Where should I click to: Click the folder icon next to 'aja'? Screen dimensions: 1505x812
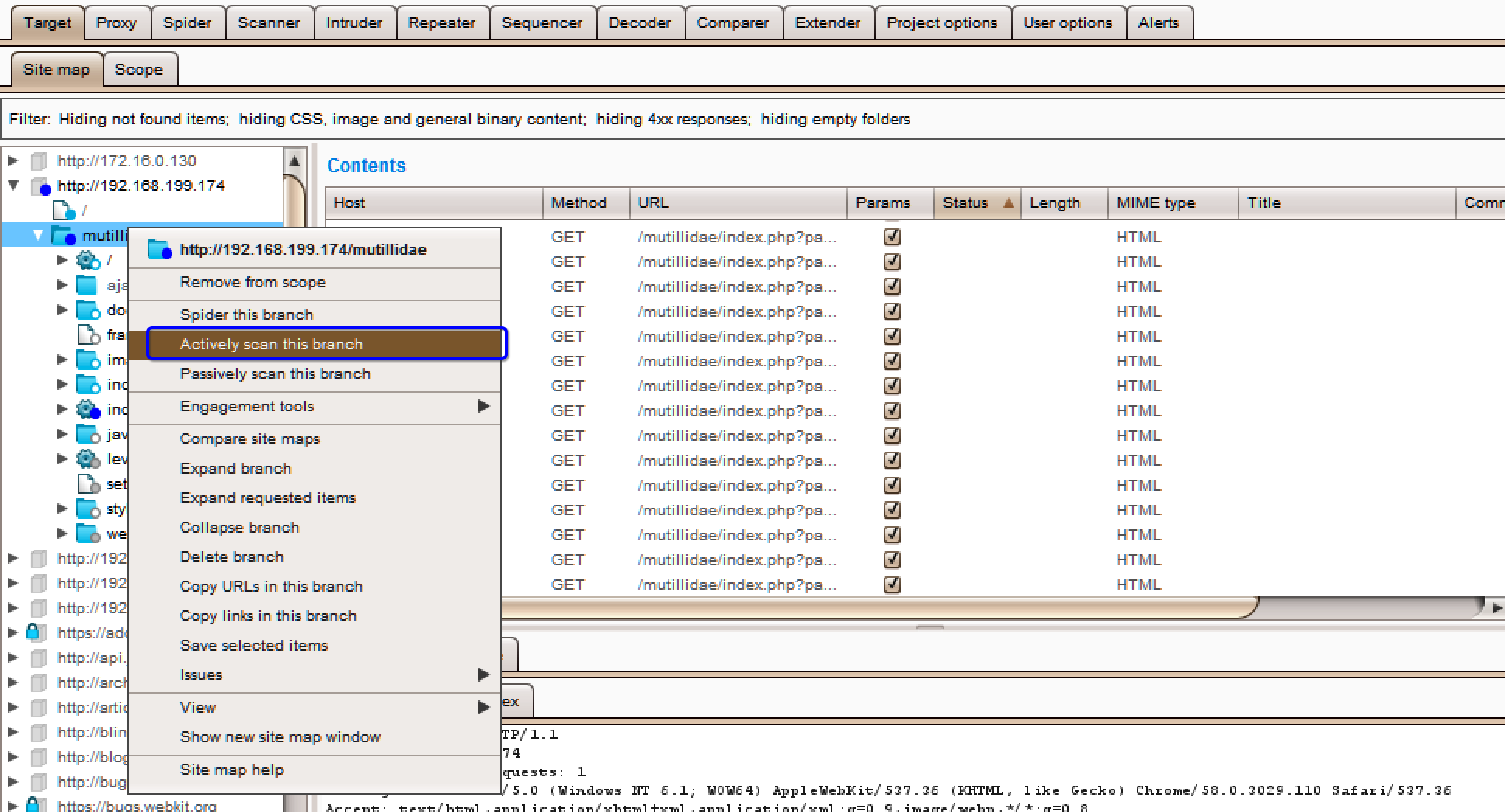(88, 286)
